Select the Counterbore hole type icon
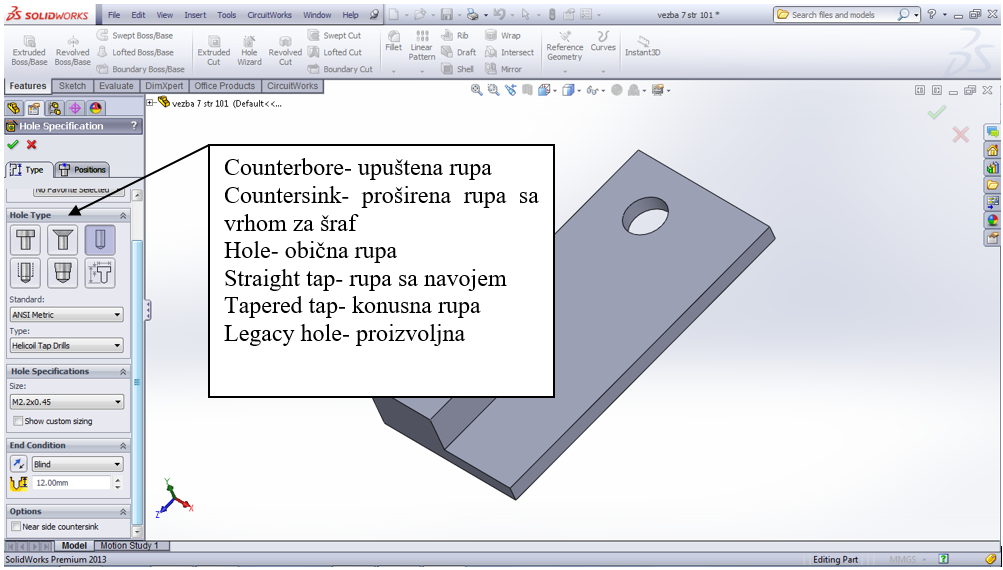The height and width of the screenshot is (570, 1003). [x=26, y=241]
